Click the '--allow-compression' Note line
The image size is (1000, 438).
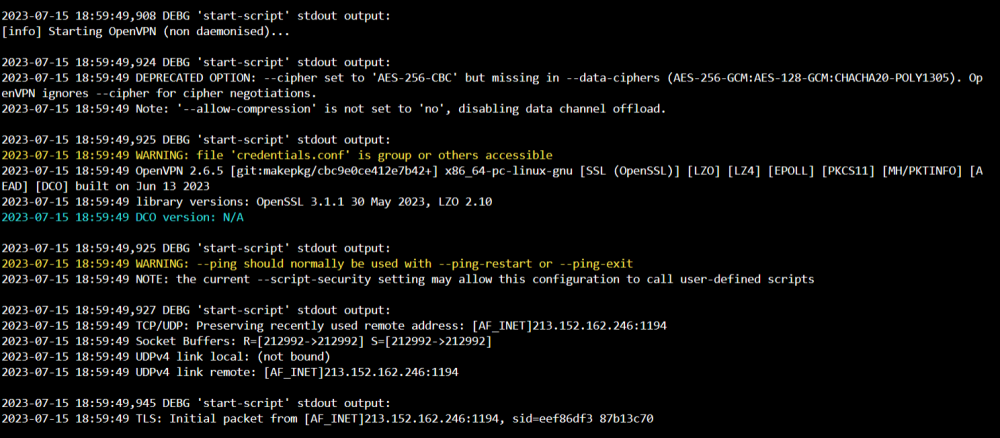pyautogui.click(x=334, y=109)
